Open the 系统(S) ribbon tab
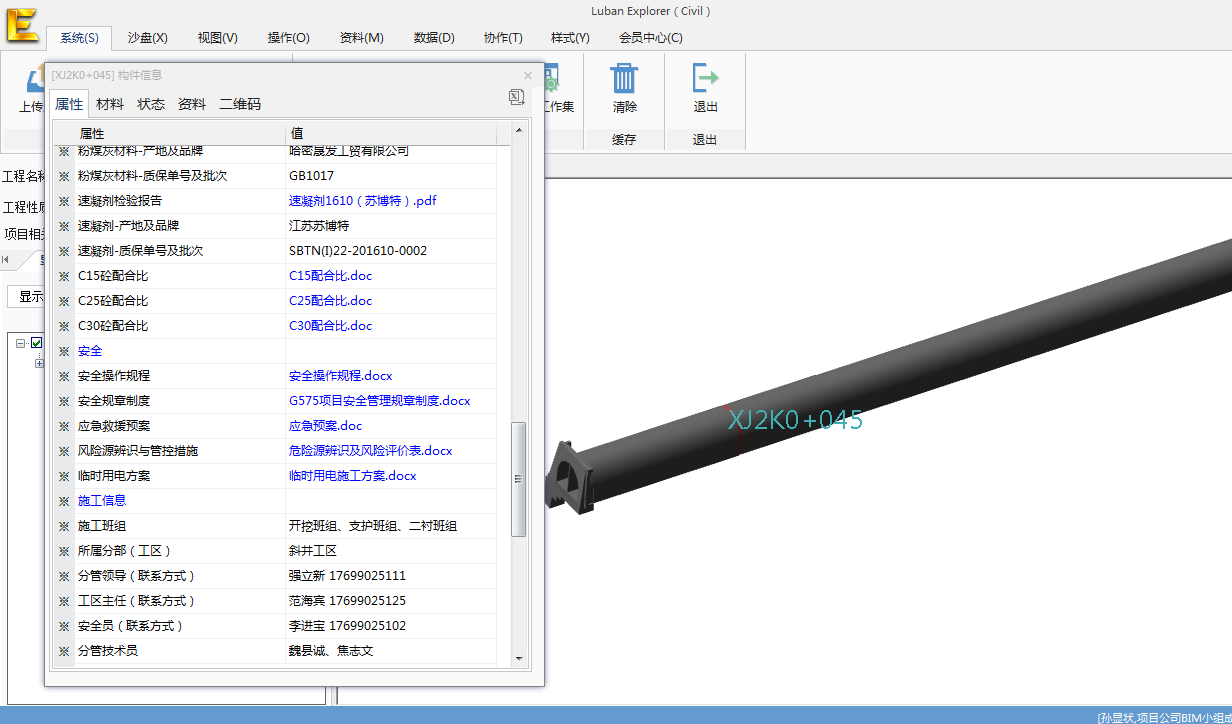The width and height of the screenshot is (1232, 724). tap(79, 38)
